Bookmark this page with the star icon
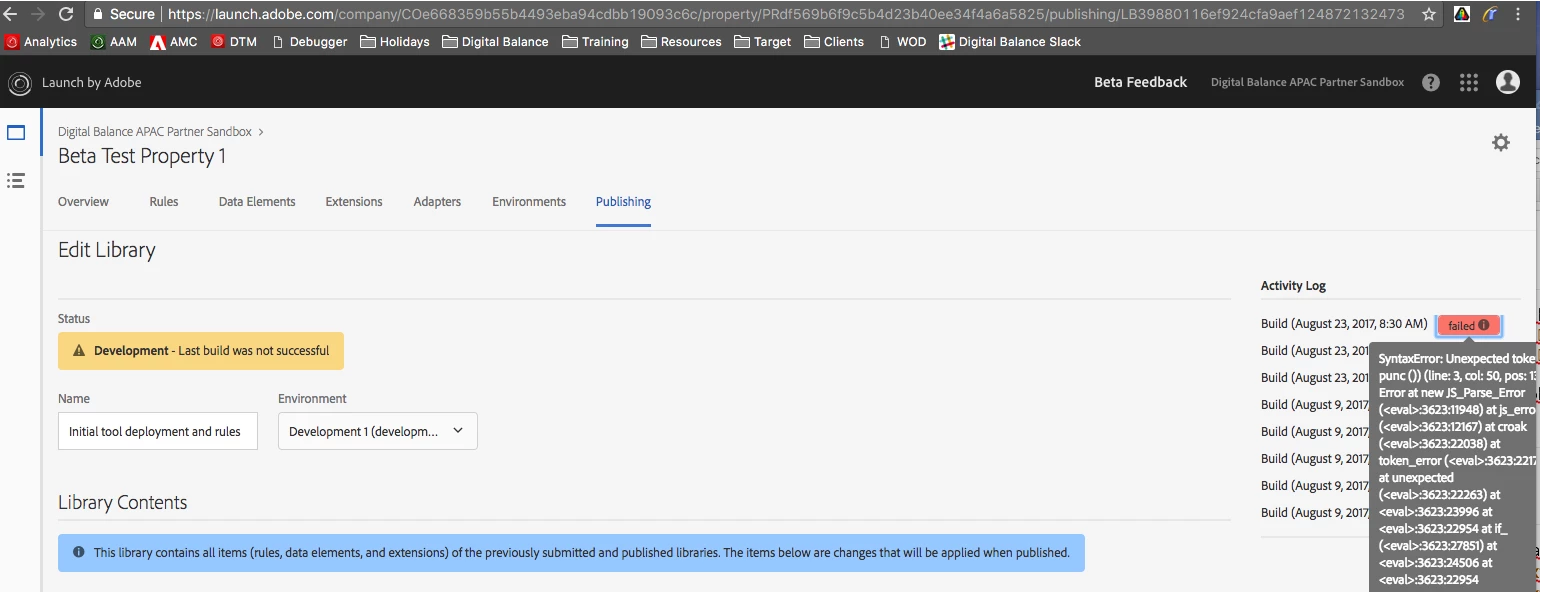This screenshot has width=1541, height=592. pyautogui.click(x=1429, y=14)
